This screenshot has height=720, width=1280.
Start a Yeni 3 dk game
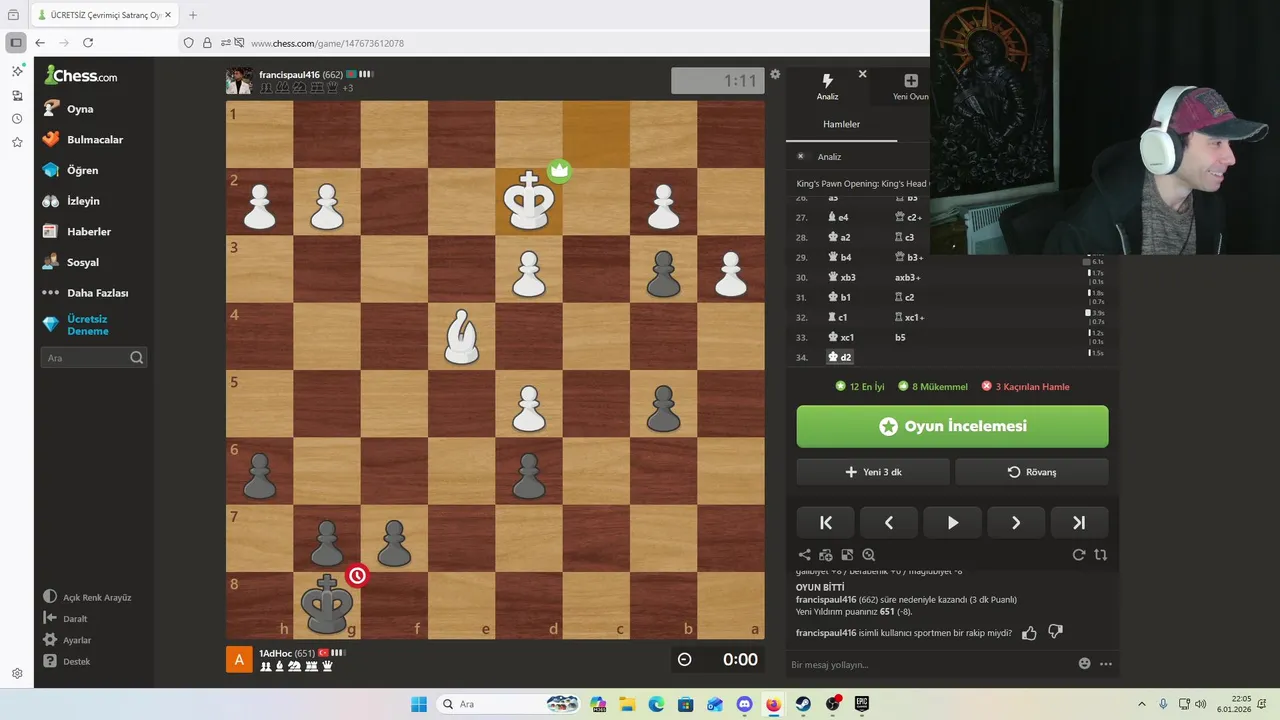(873, 472)
